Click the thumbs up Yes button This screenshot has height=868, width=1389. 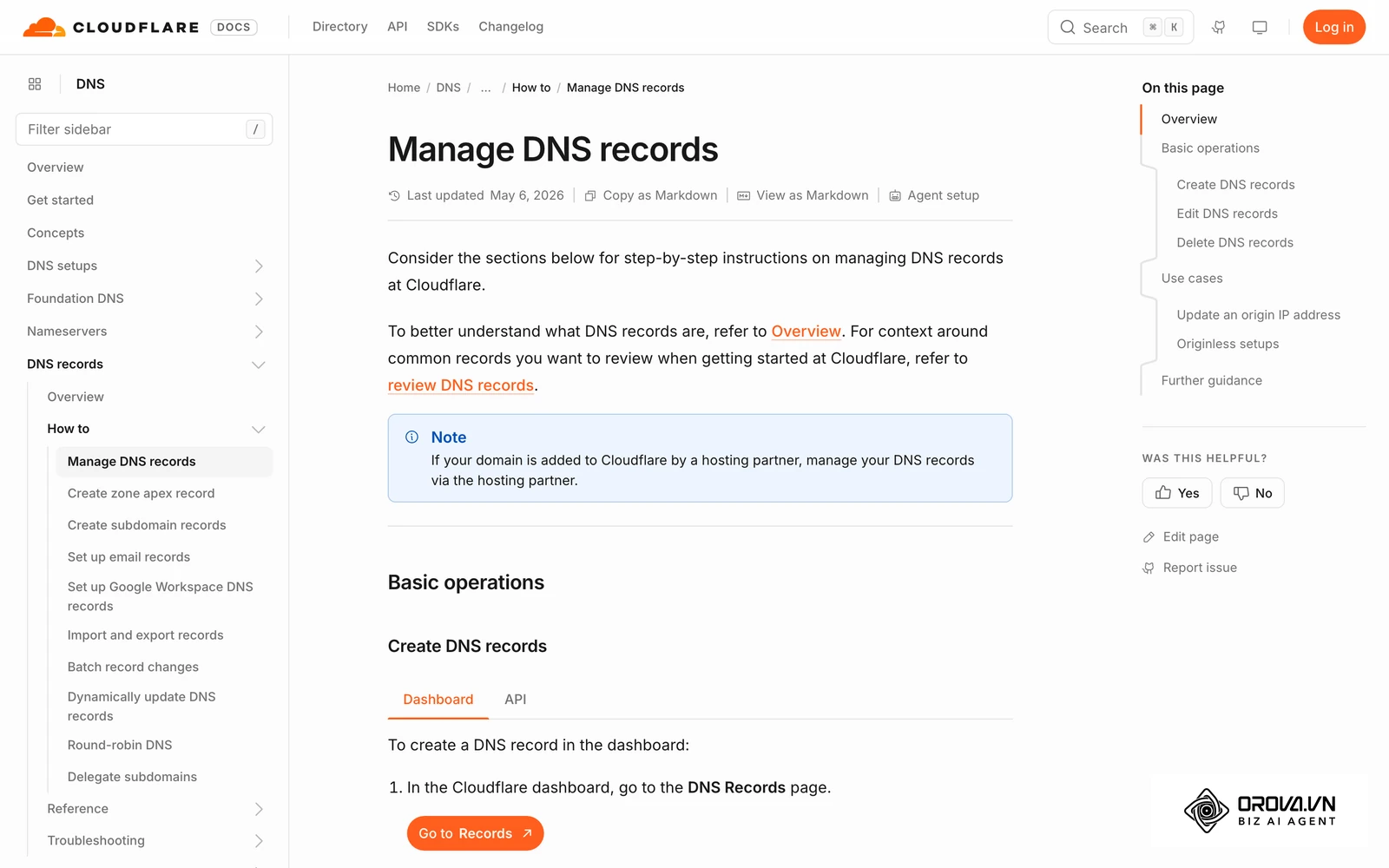1177,493
